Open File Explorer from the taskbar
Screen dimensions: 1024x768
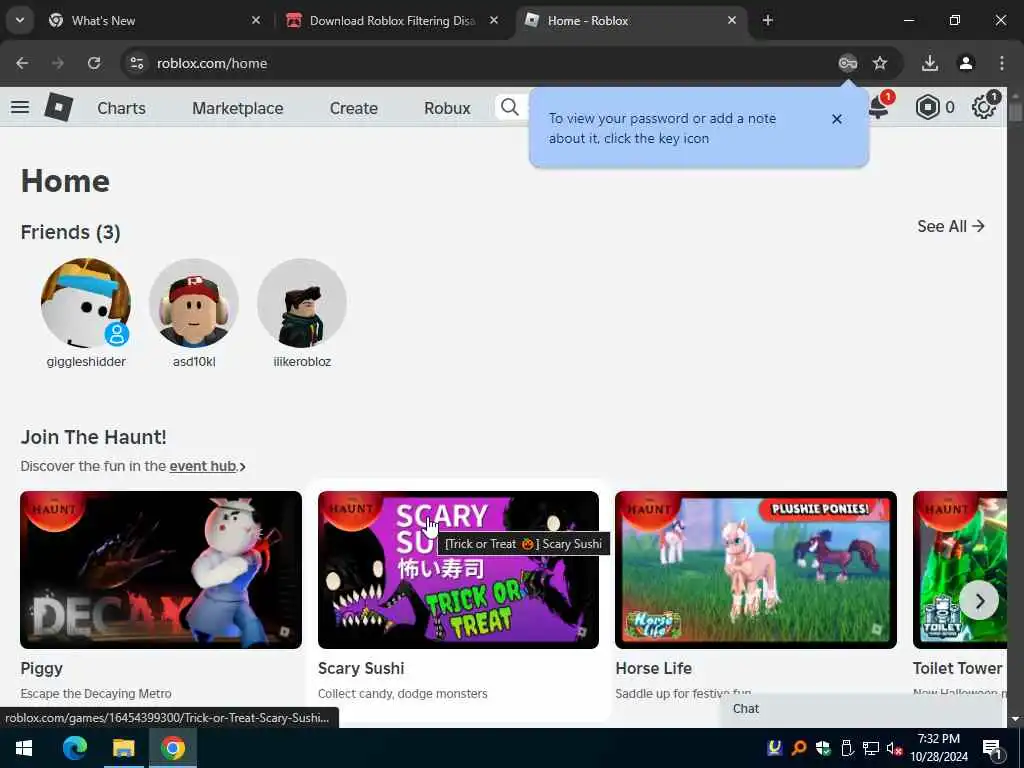[x=123, y=748]
